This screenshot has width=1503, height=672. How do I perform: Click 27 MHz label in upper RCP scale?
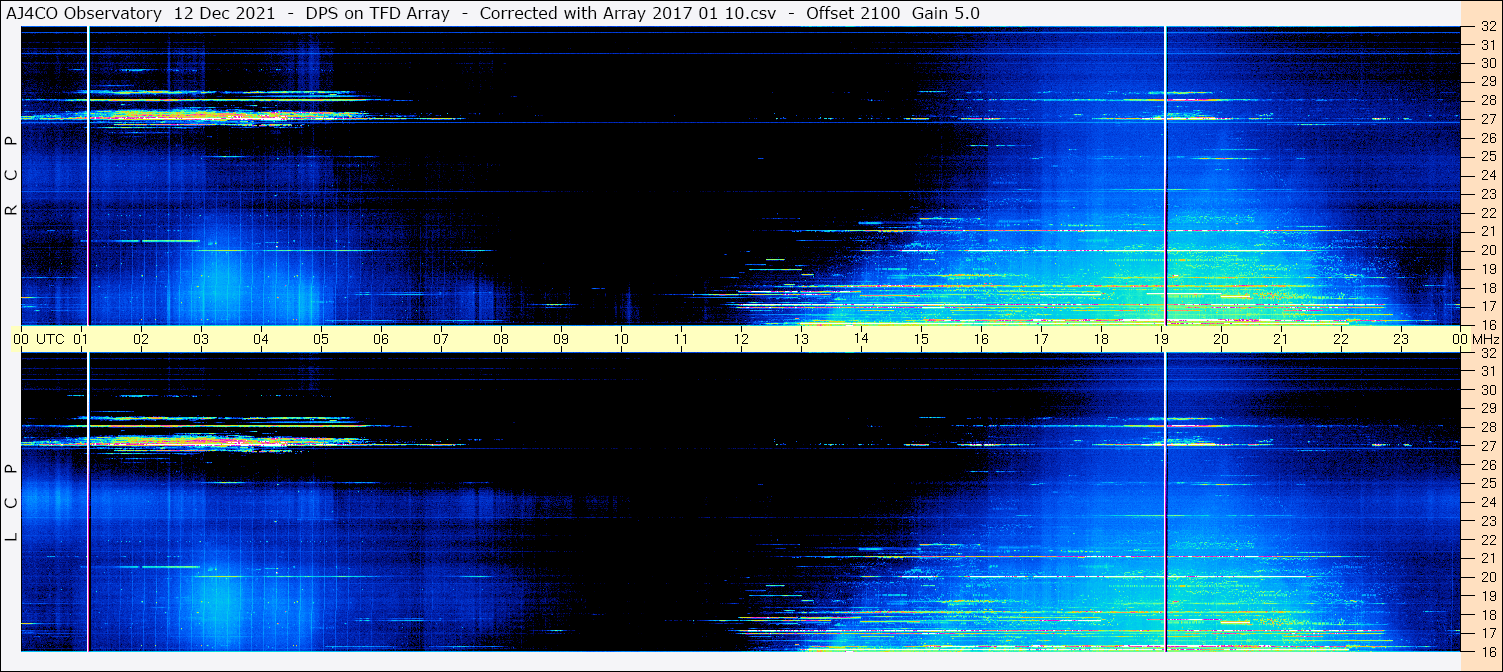coord(1487,119)
